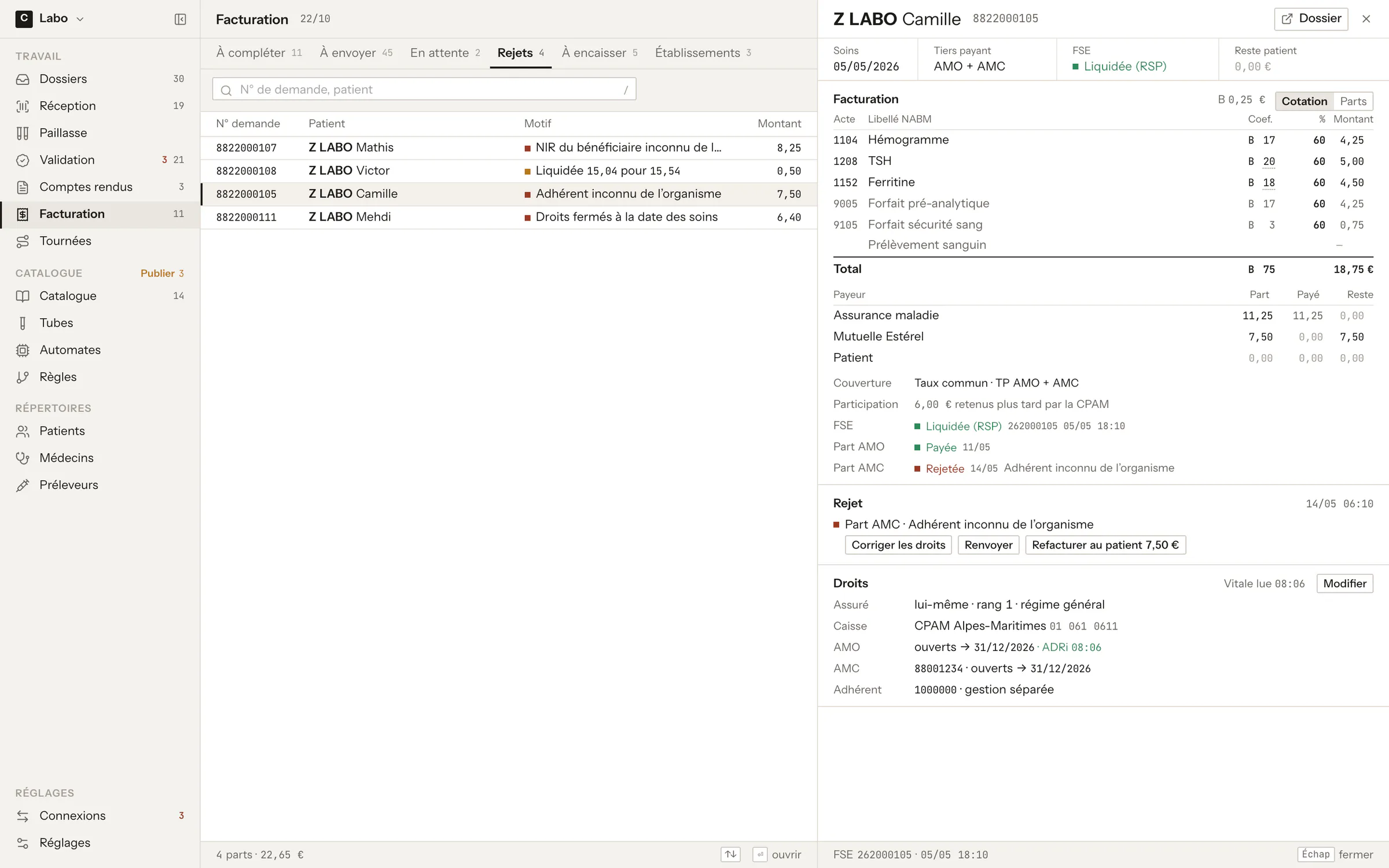Open the Patients people icon
Viewport: 1389px width, 868px height.
point(23,431)
